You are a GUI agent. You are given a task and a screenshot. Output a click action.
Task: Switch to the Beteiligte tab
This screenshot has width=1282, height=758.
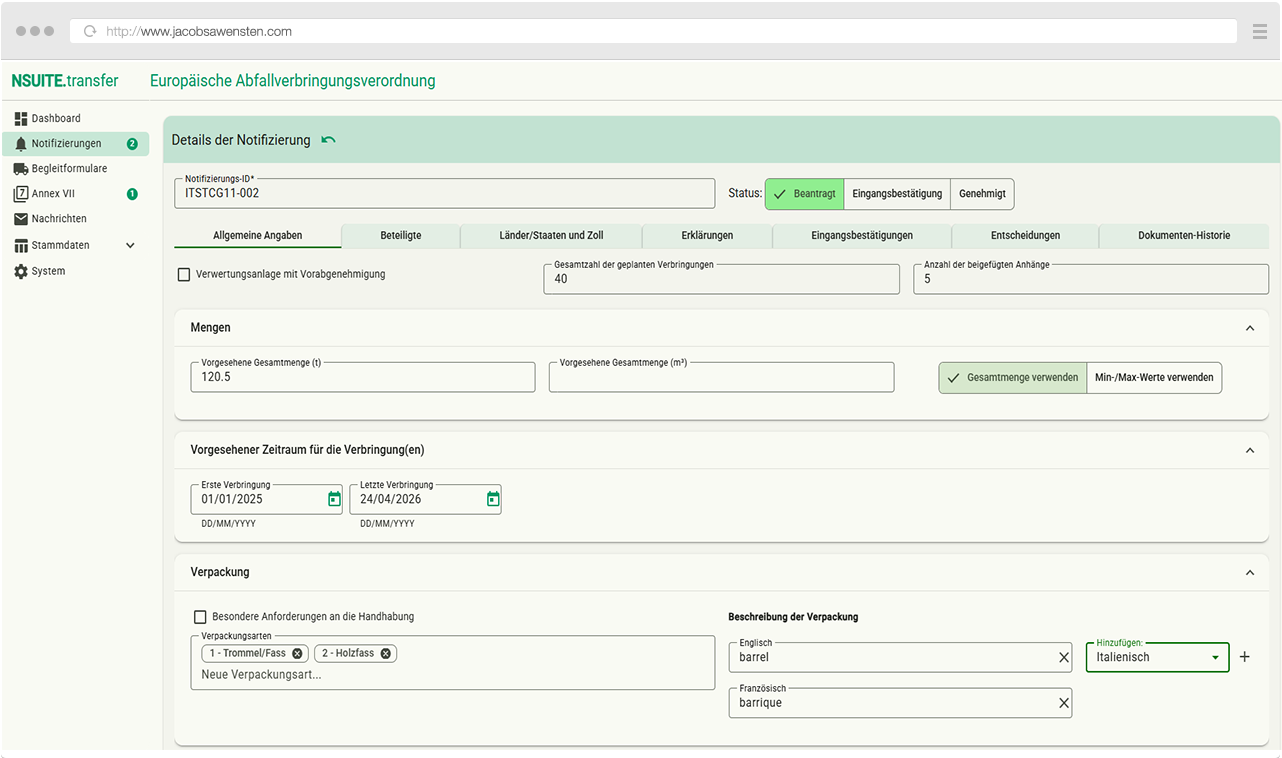400,236
